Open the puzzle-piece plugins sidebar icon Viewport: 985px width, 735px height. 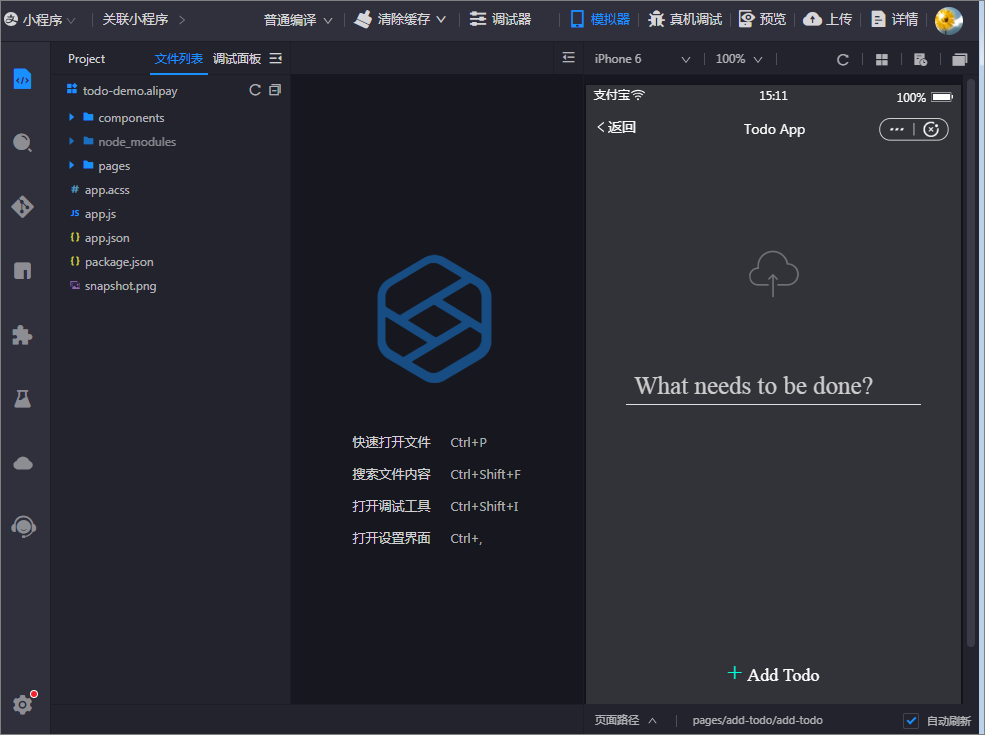click(x=23, y=335)
